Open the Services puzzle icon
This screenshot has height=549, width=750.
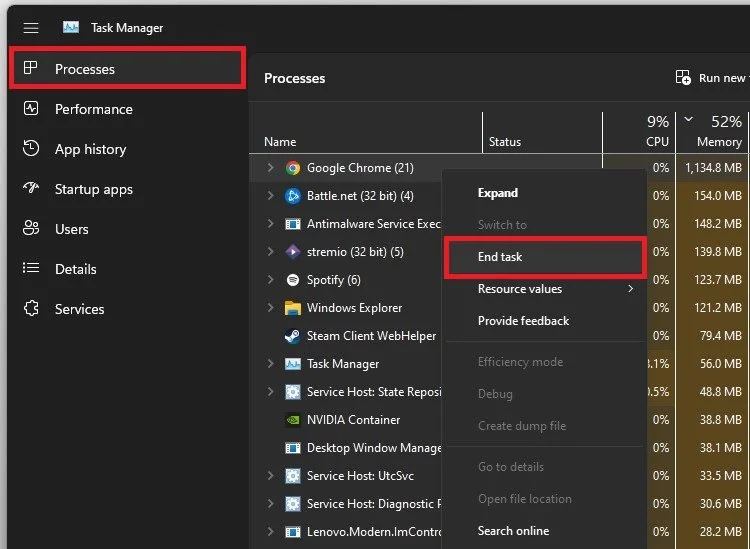pyautogui.click(x=31, y=308)
